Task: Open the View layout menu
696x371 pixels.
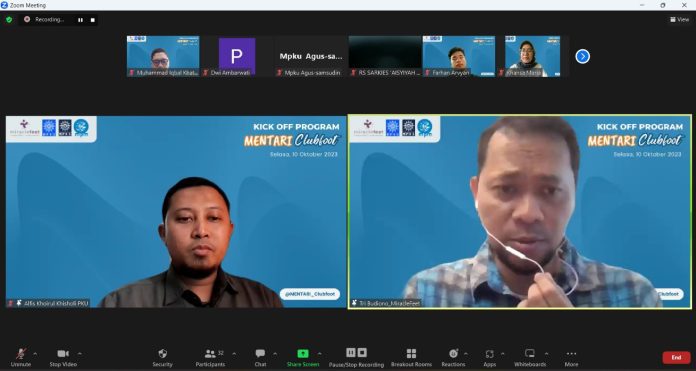Action: pos(680,20)
